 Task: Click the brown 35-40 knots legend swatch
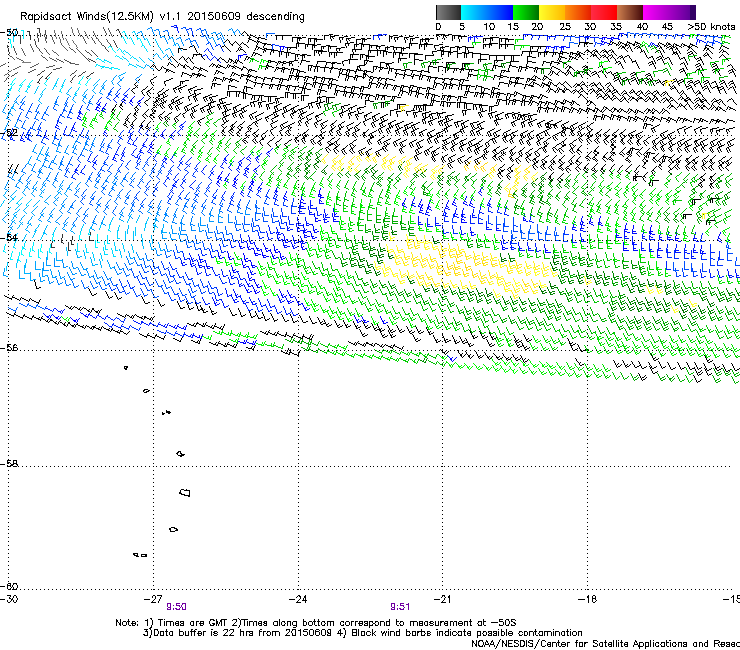point(630,12)
